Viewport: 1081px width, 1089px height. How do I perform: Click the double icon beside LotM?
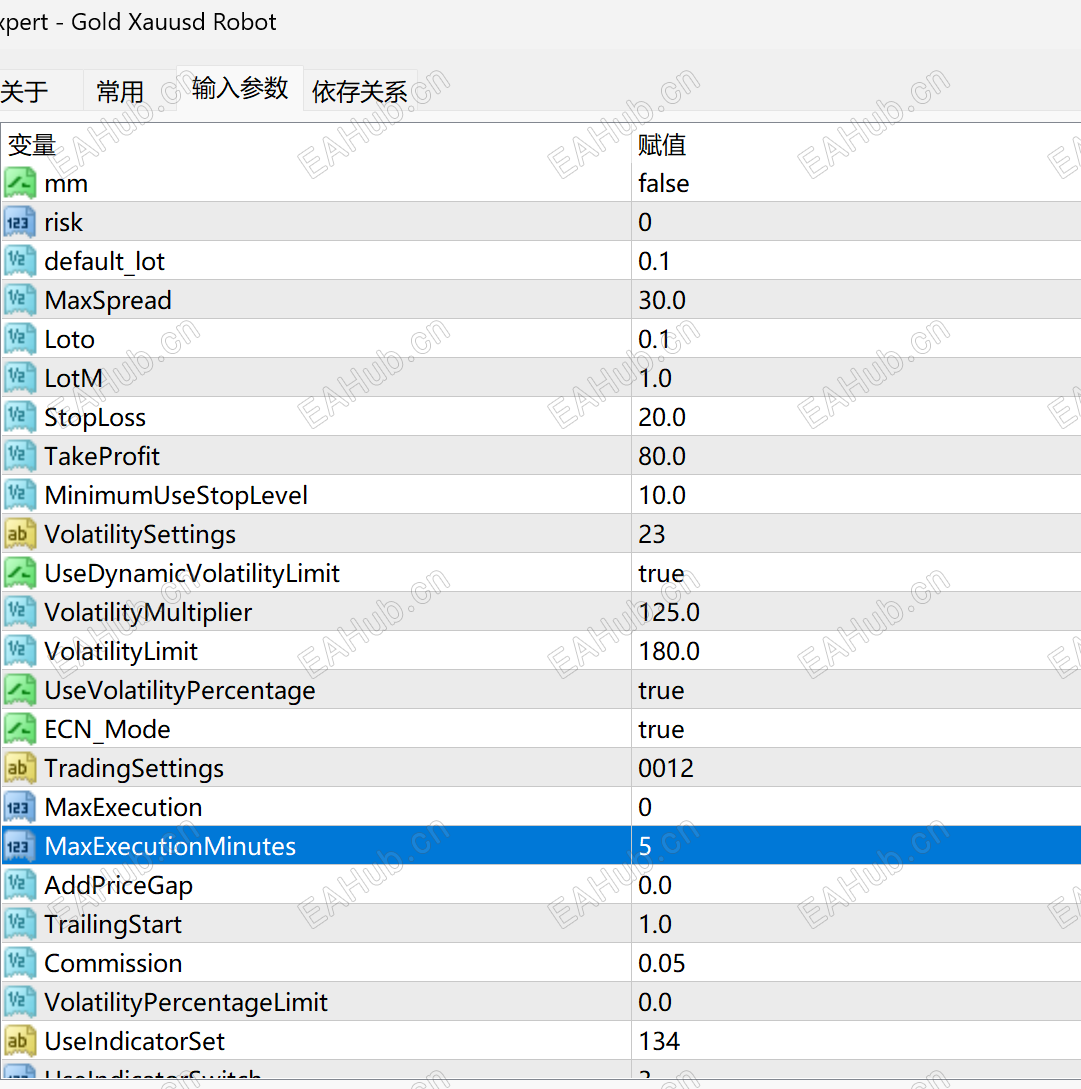pos(19,378)
